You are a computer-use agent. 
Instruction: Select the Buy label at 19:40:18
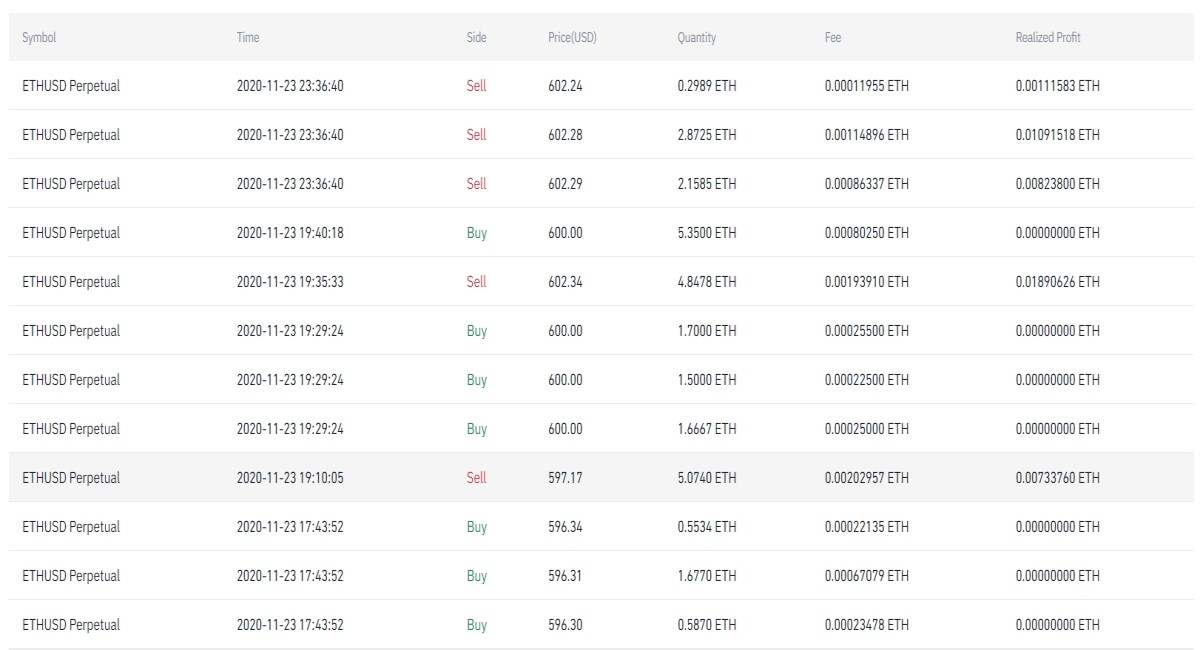(477, 233)
